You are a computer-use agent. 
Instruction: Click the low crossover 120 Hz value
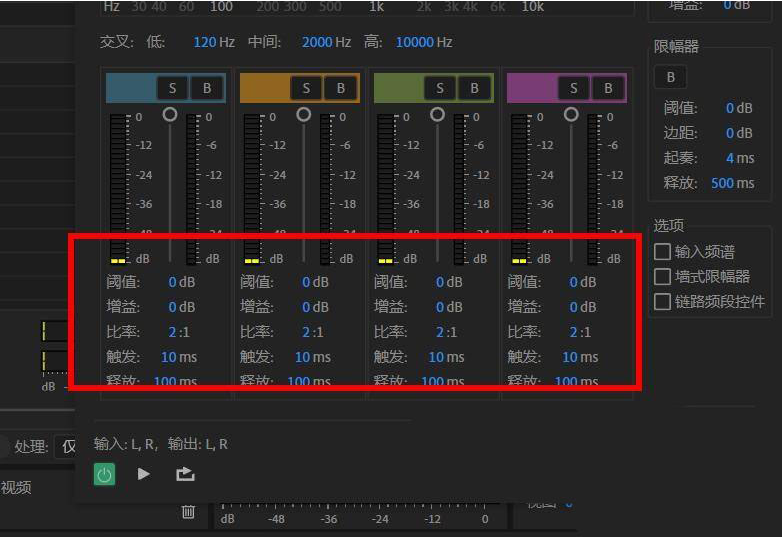[x=205, y=42]
